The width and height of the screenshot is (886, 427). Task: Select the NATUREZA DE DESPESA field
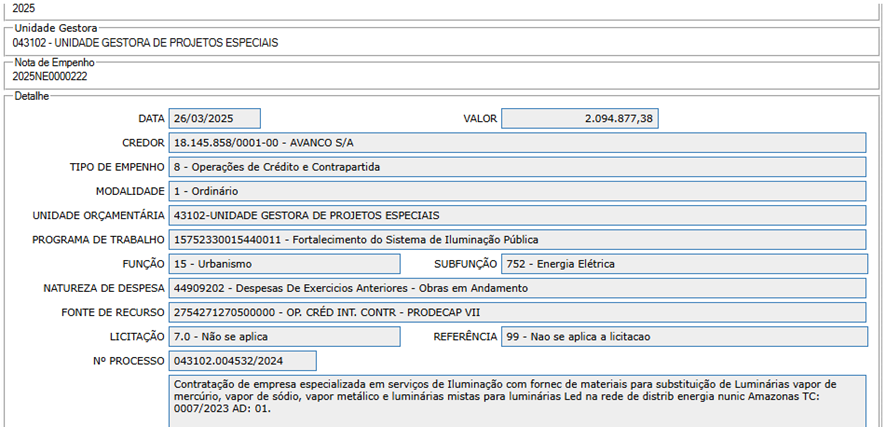pos(517,288)
